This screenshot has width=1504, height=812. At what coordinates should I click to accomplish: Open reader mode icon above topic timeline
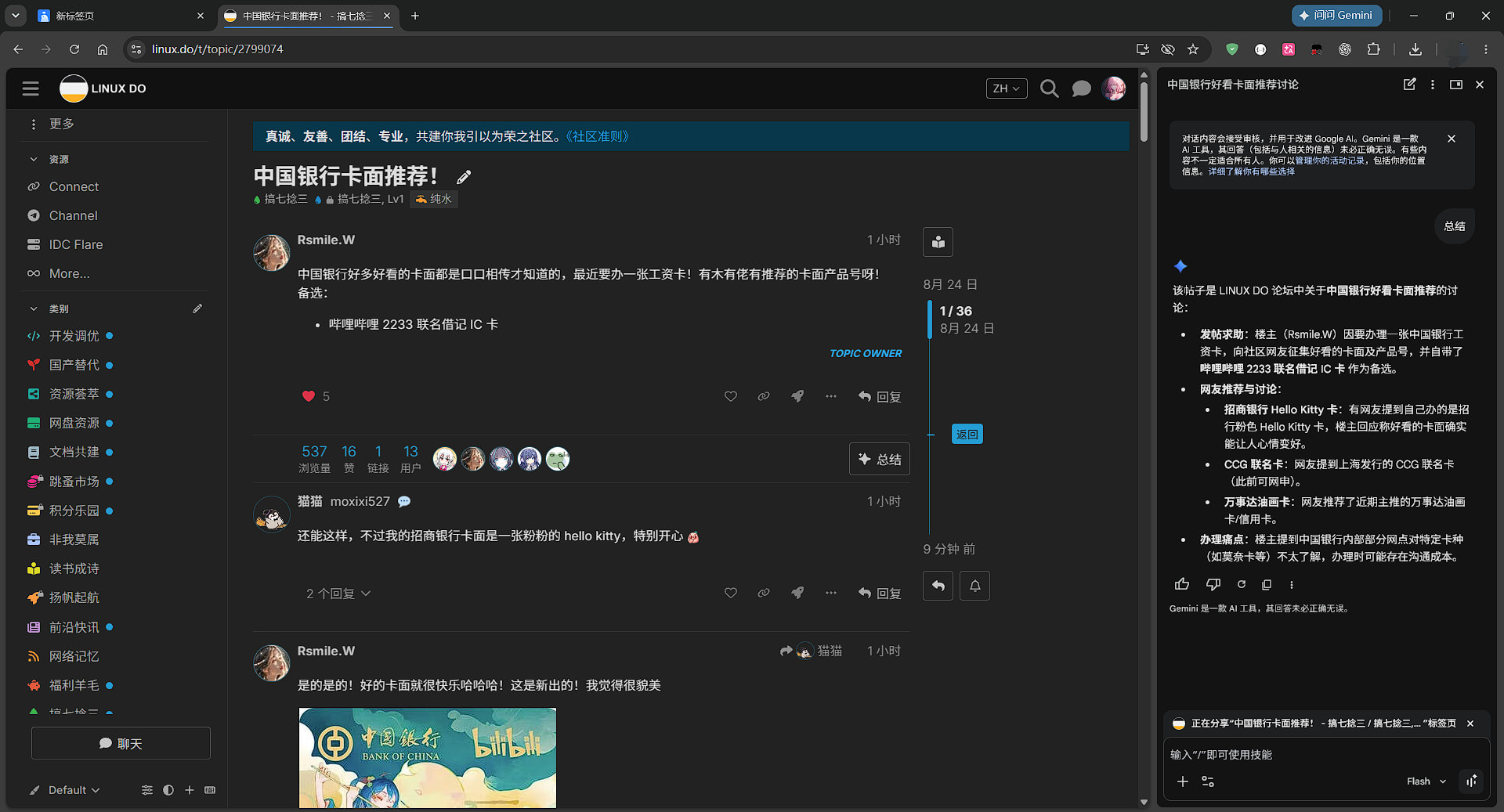click(938, 242)
